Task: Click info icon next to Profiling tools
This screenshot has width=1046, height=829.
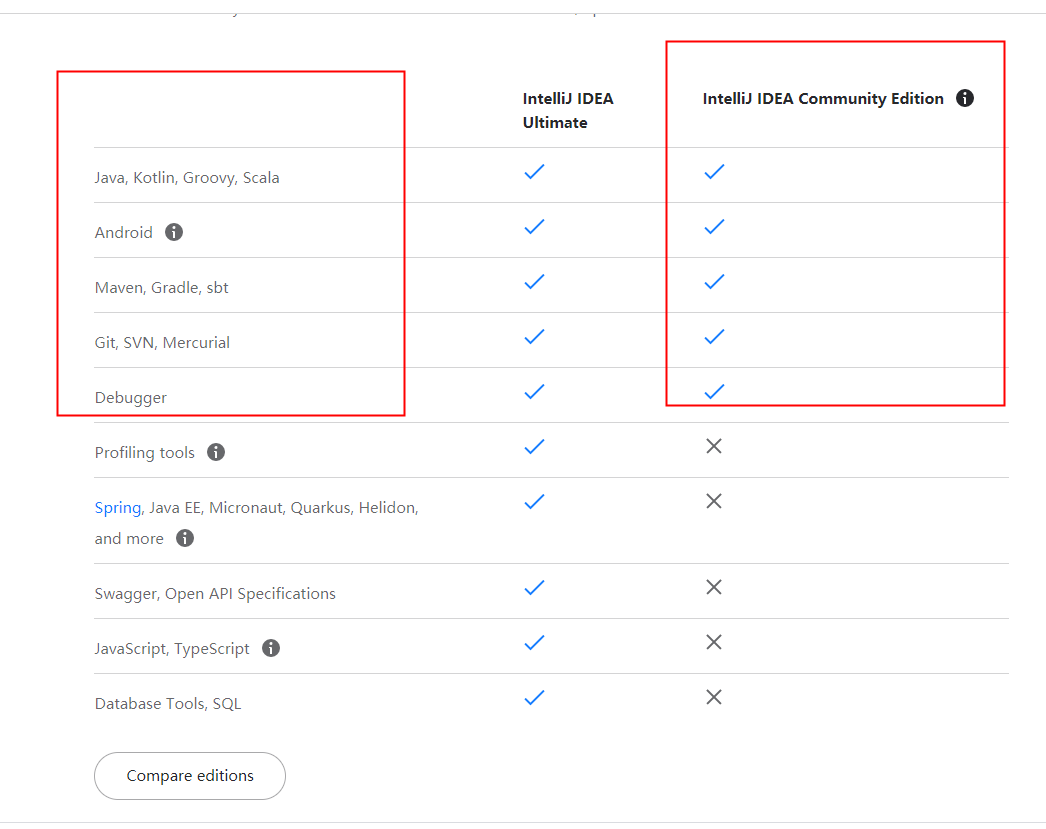Action: (216, 452)
